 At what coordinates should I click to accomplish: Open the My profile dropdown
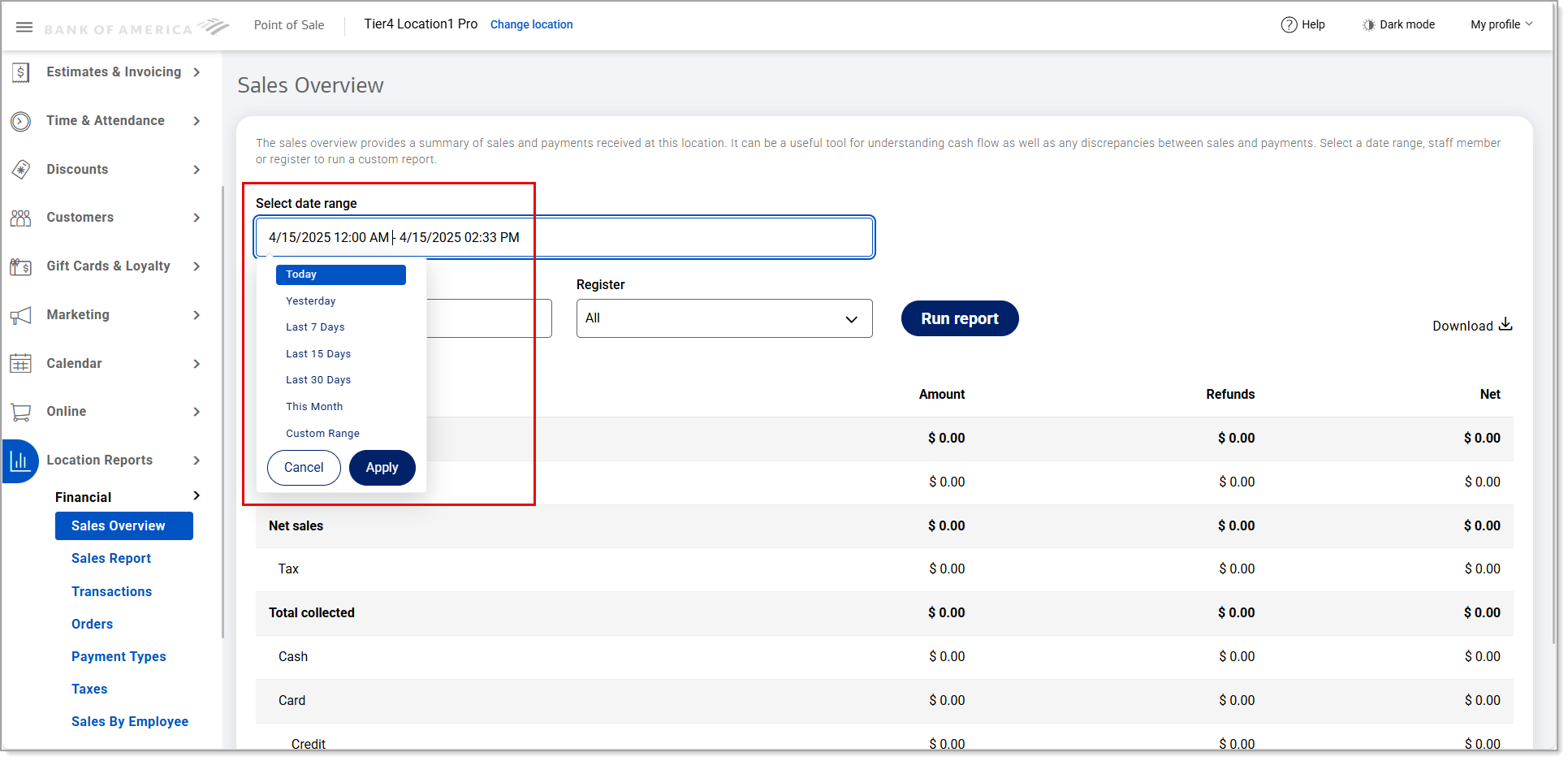pos(1501,24)
